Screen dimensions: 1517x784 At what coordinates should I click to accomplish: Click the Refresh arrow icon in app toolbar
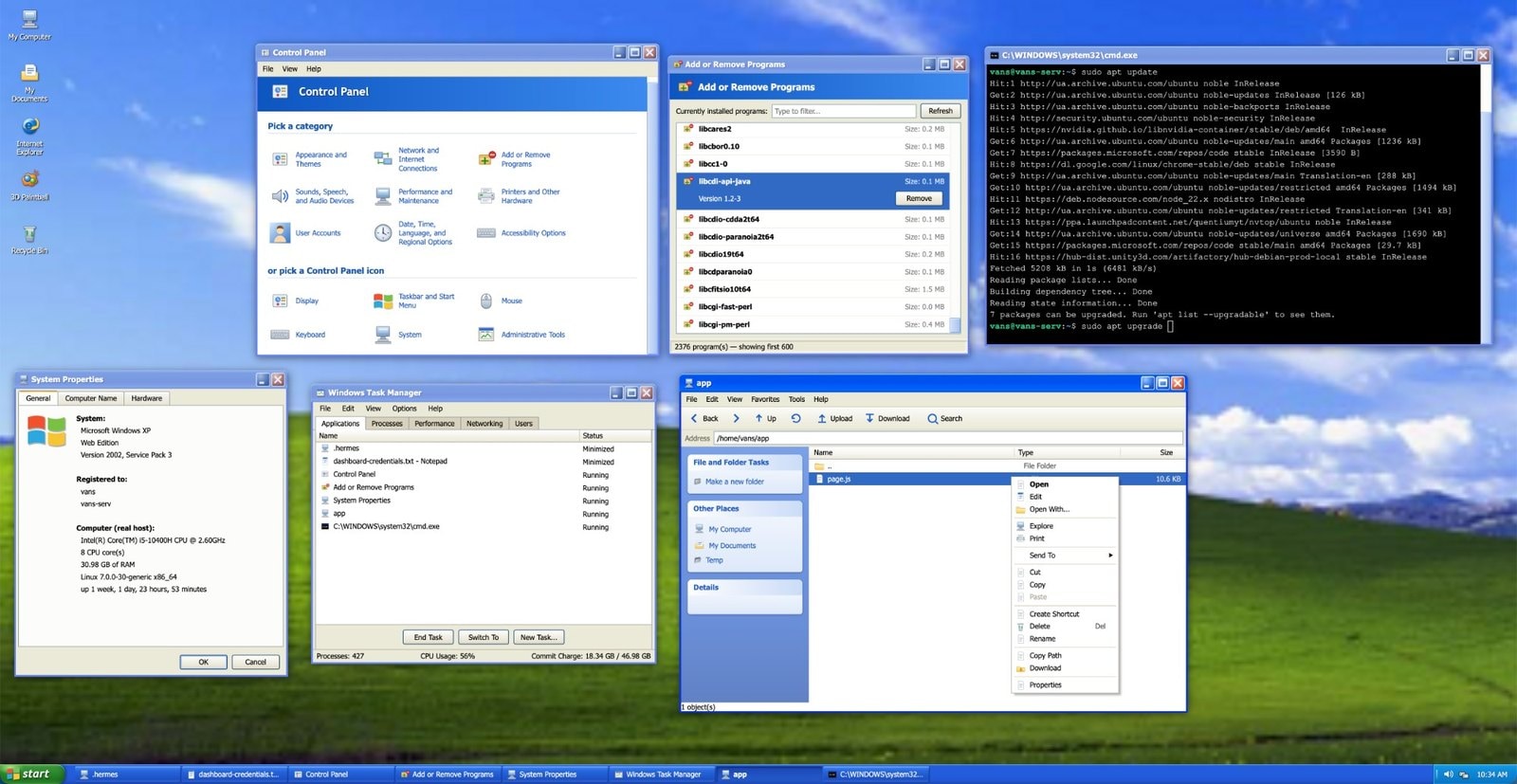click(796, 418)
